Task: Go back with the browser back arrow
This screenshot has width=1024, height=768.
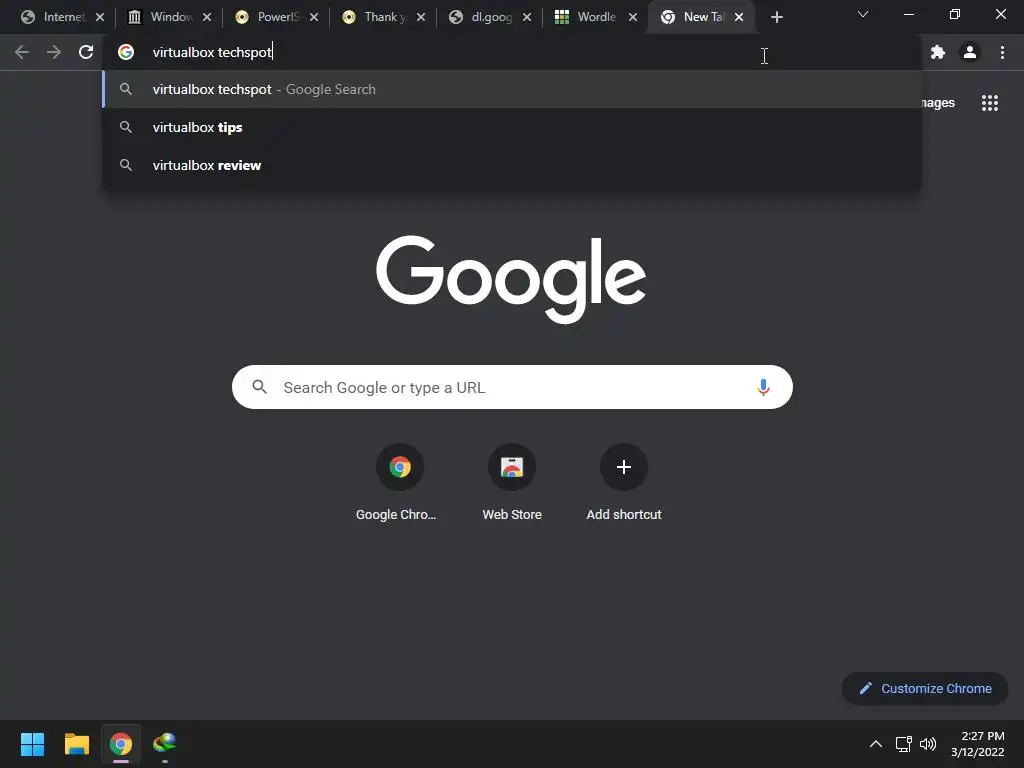Action: tap(22, 52)
